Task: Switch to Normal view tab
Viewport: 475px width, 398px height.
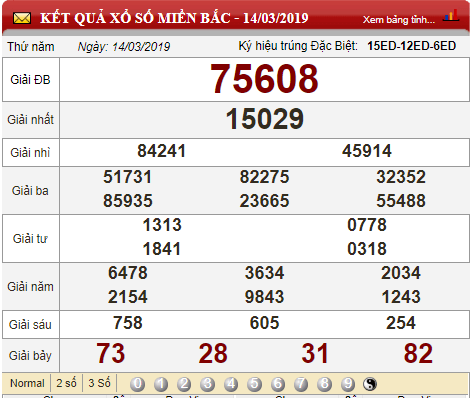Action: pyautogui.click(x=27, y=383)
